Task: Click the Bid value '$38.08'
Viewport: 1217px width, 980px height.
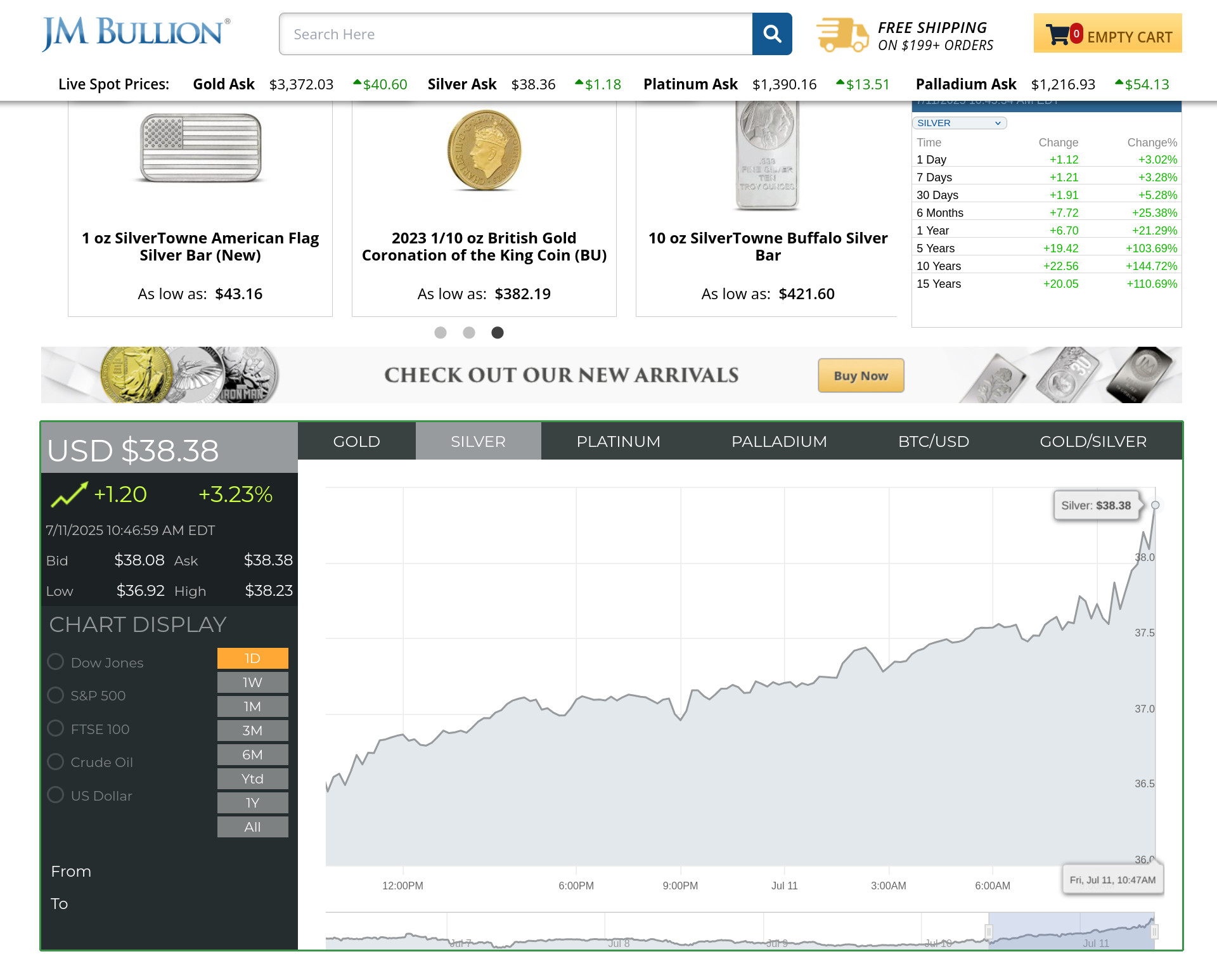Action: tap(139, 560)
